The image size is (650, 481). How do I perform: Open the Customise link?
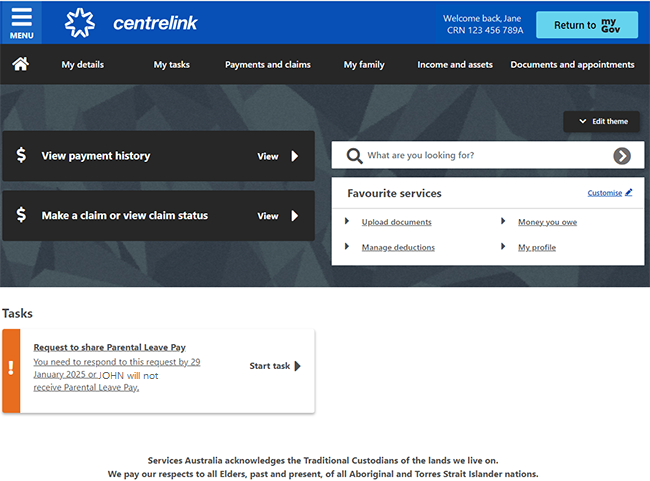[x=605, y=193]
